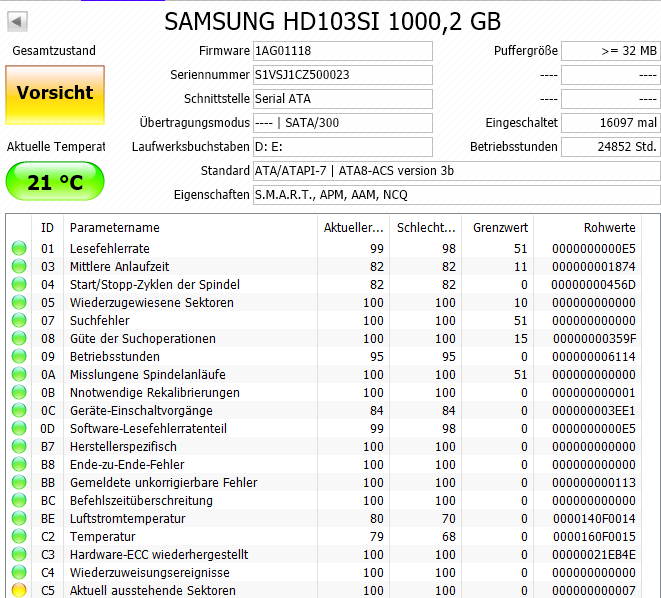Screen dimensions: 661x598
Task: Click the Rohwerte column header
Action: point(588,228)
